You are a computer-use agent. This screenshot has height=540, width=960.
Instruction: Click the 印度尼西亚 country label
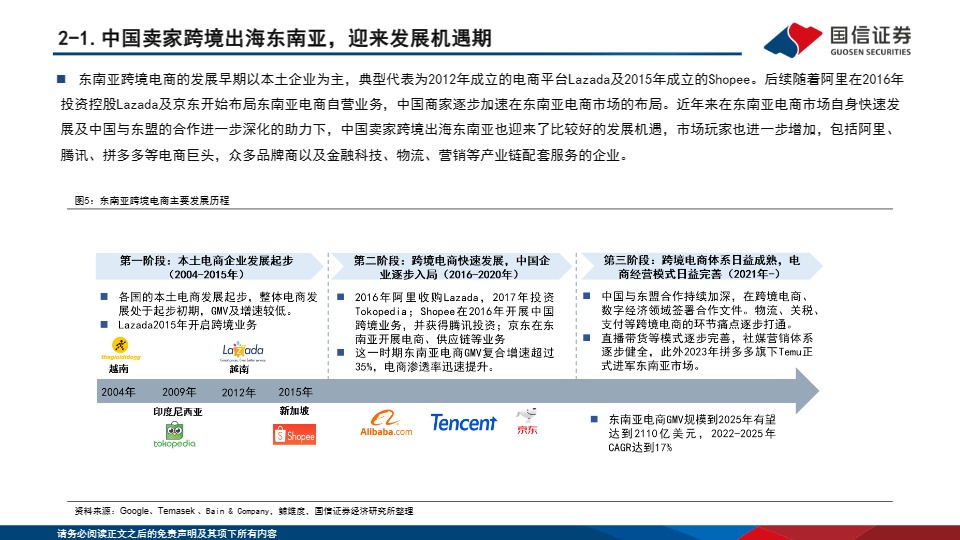pos(178,412)
